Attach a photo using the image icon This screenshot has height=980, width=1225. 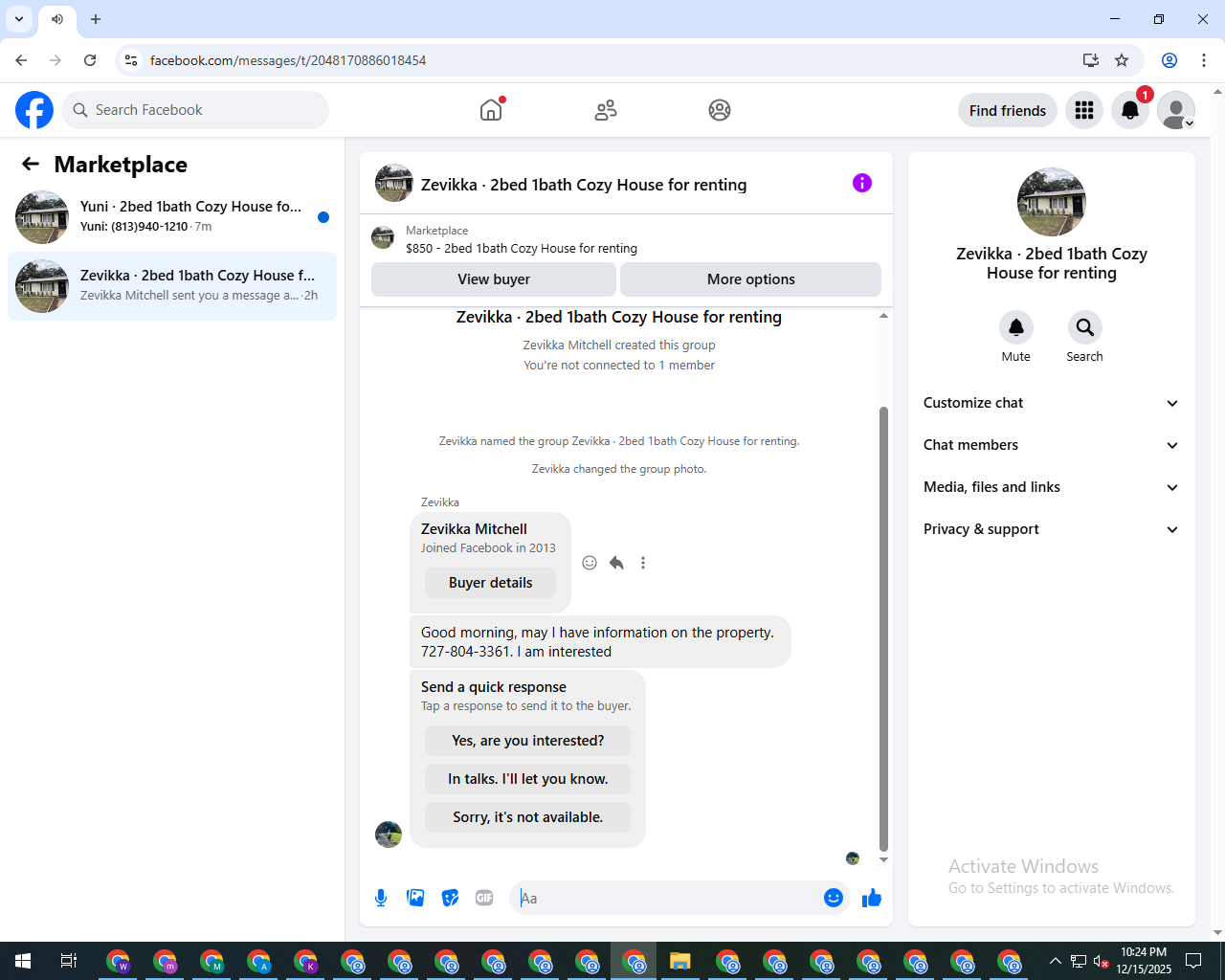pos(415,898)
